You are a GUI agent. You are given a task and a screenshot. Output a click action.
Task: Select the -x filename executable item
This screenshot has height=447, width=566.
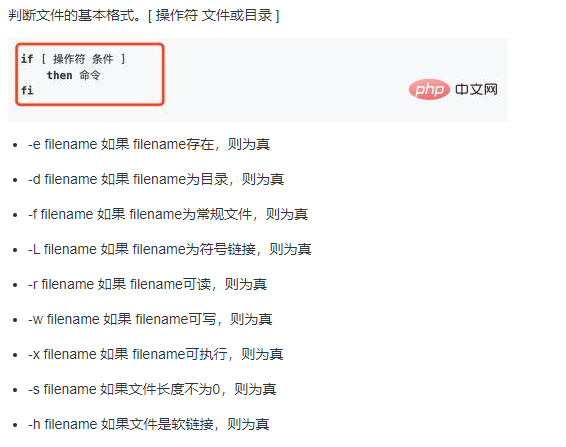click(x=156, y=354)
